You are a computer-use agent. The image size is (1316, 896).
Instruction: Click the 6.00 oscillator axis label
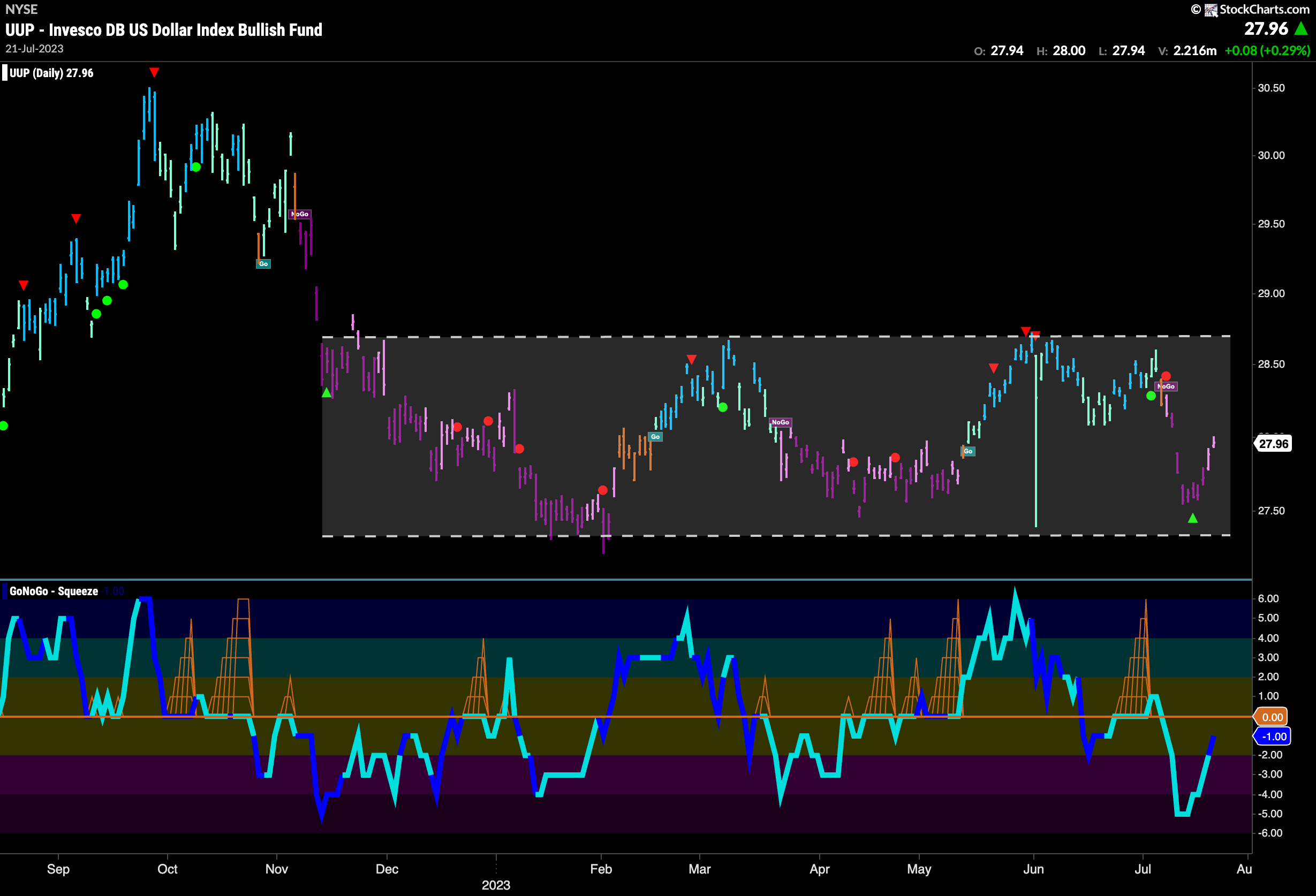click(1268, 599)
